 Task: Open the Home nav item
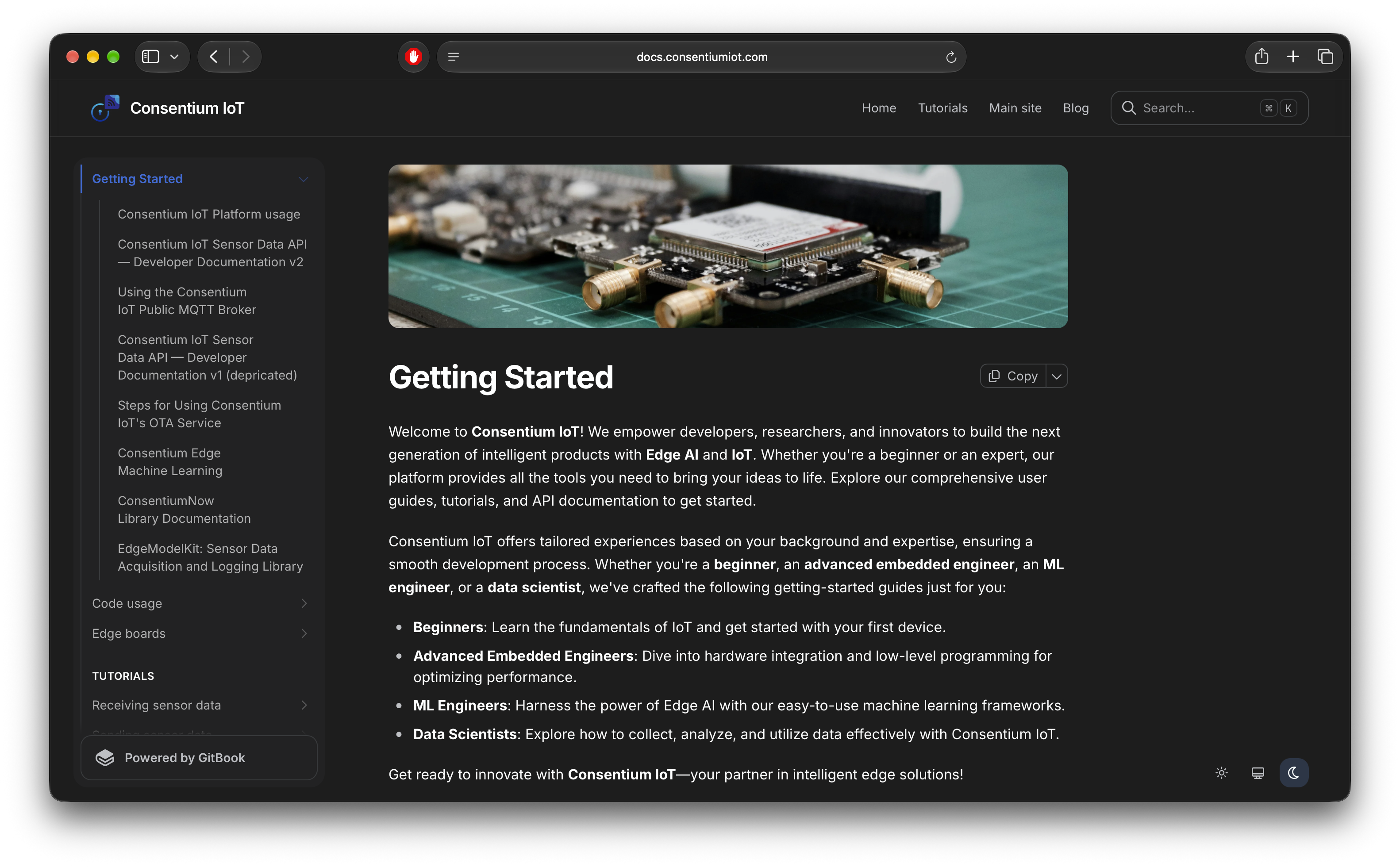point(879,108)
